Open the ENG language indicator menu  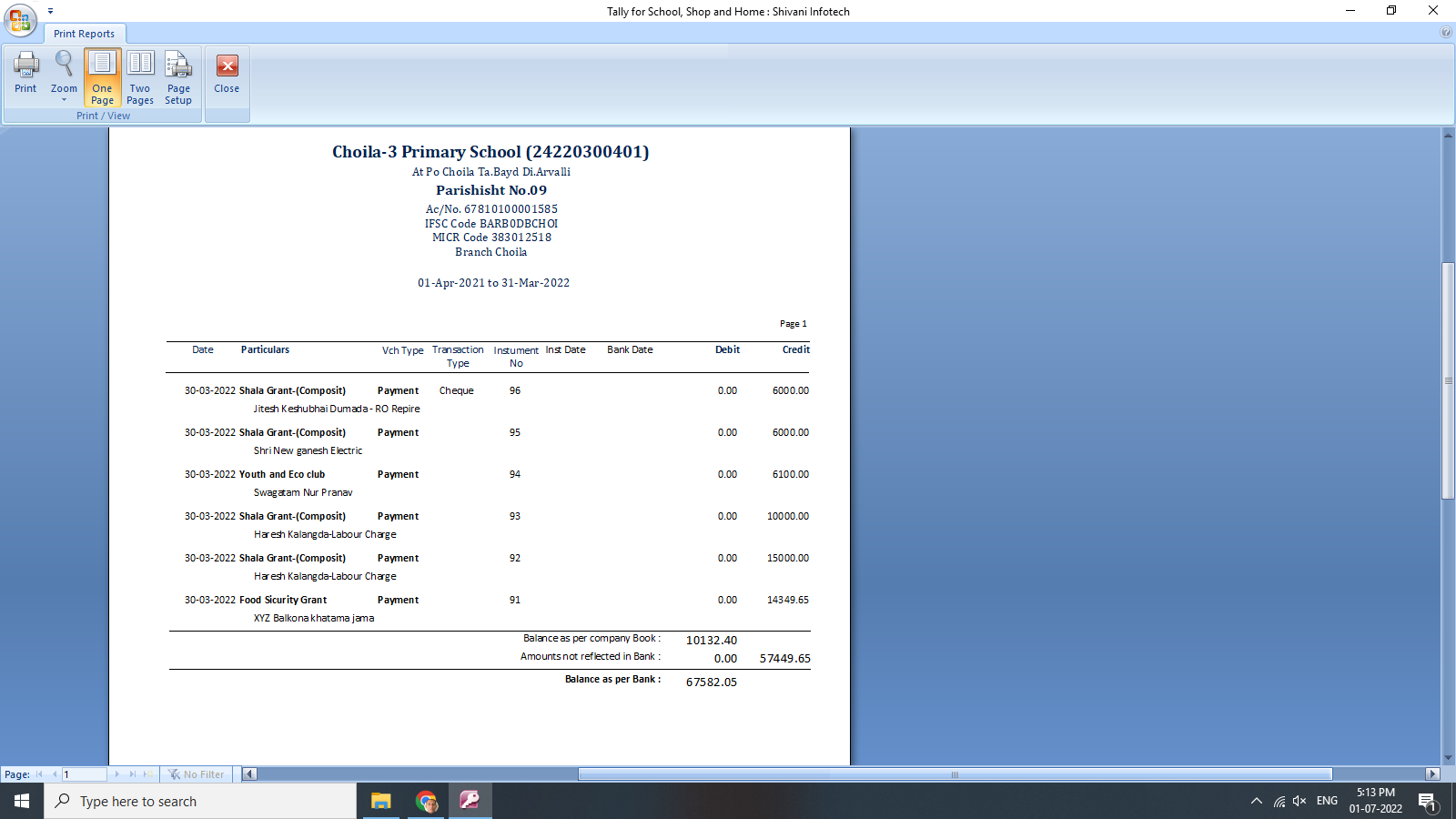point(1326,801)
